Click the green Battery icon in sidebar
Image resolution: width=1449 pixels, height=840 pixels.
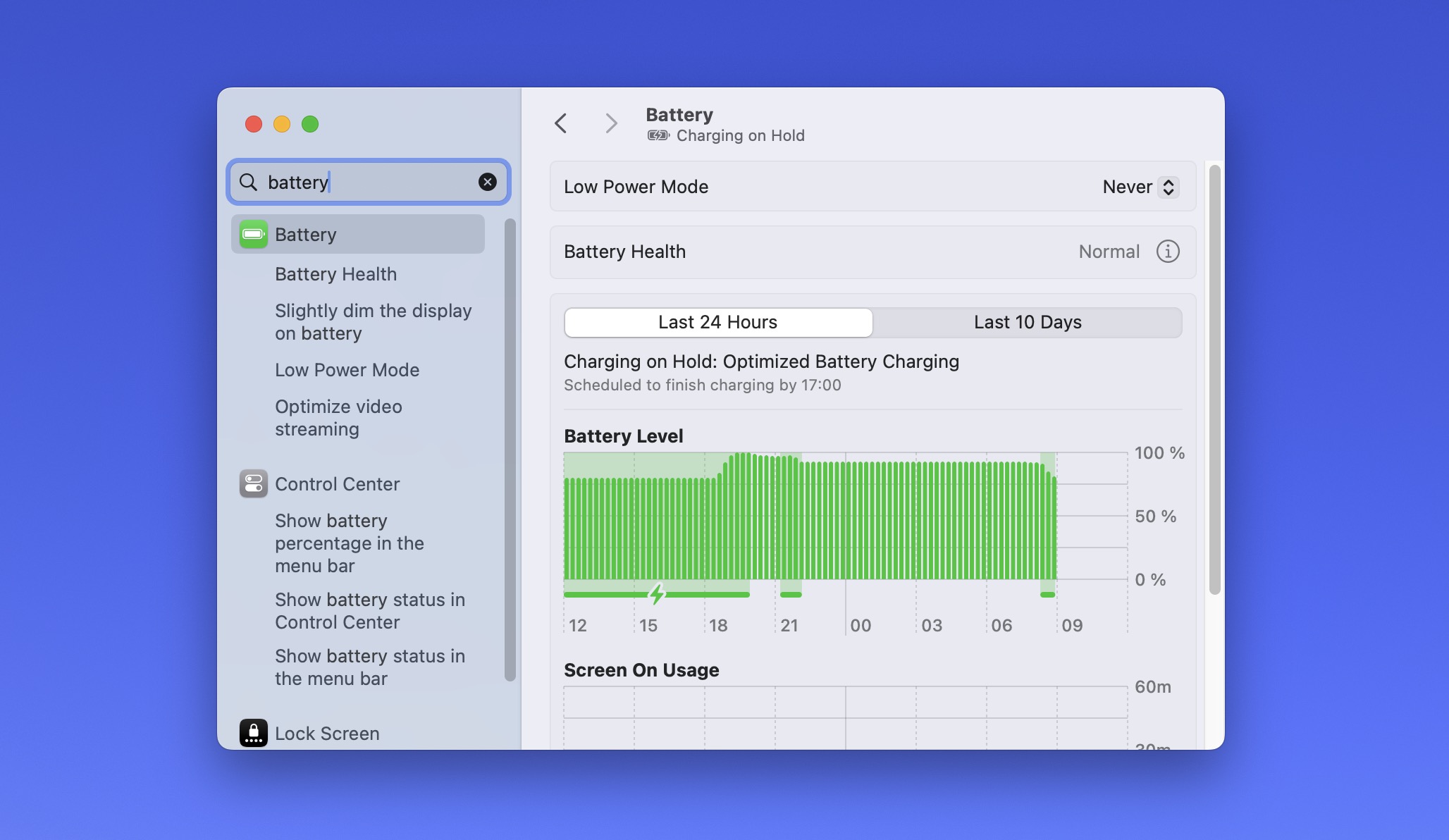pos(253,234)
